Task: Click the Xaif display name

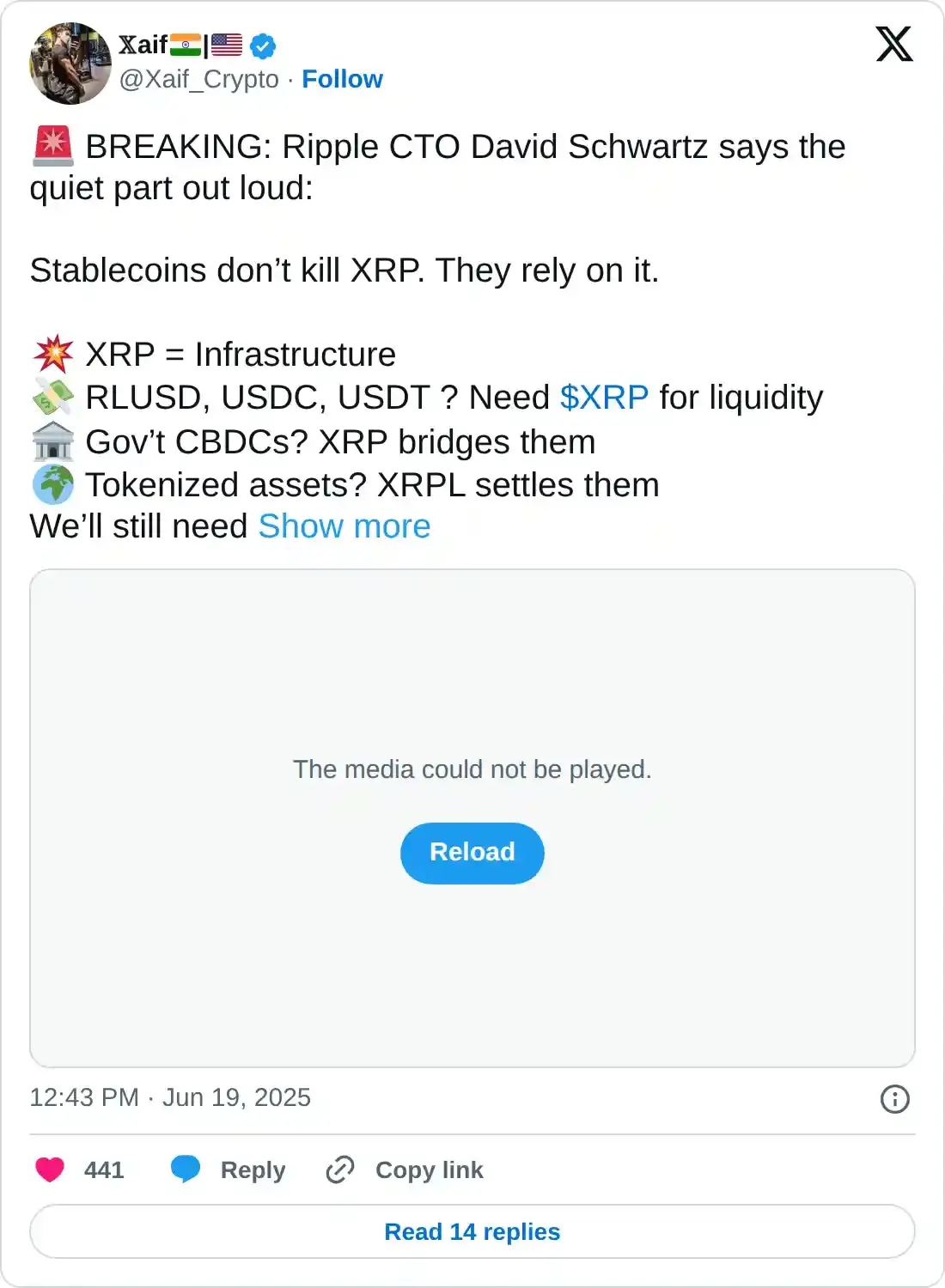Action: coord(143,45)
